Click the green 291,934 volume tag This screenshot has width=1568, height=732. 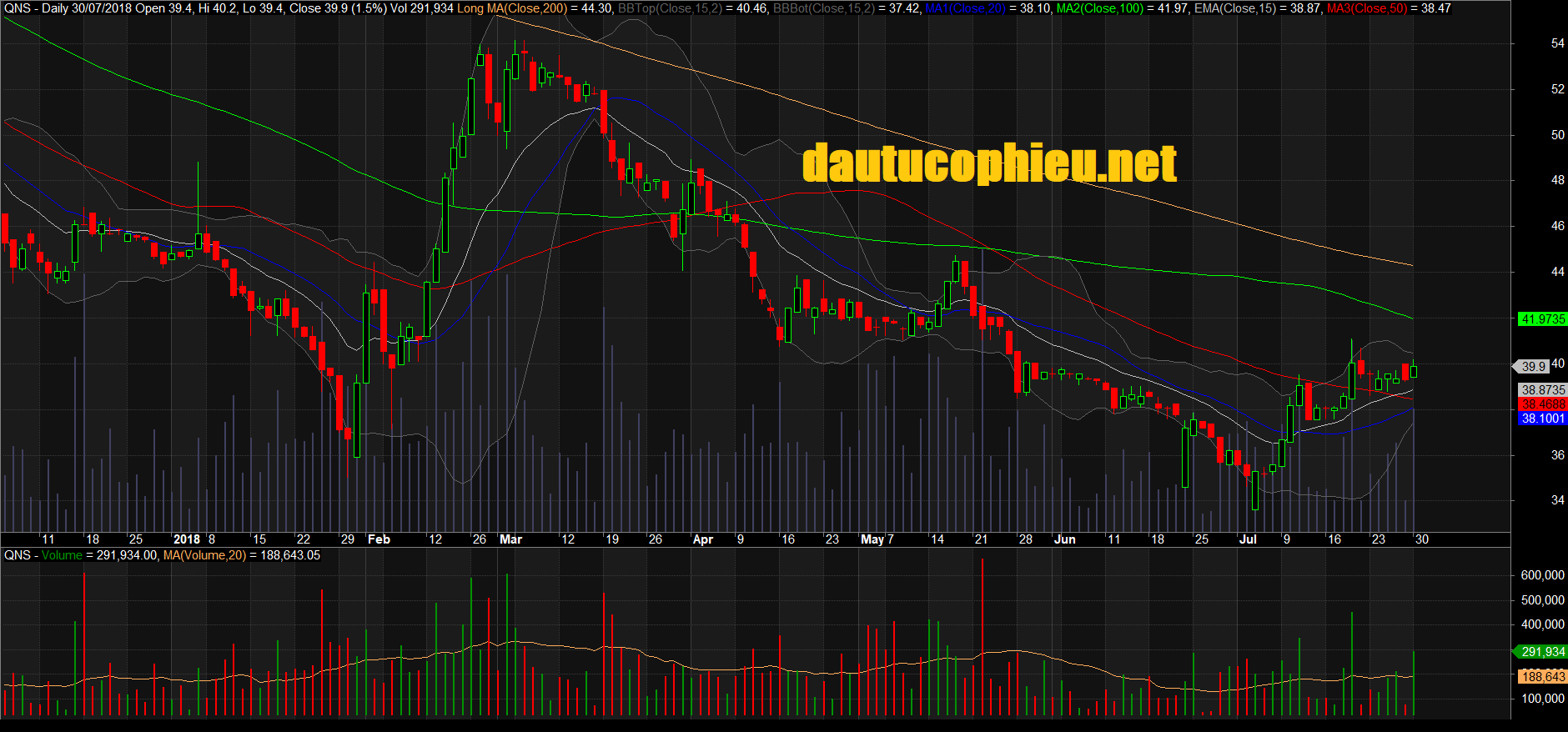(1542, 652)
